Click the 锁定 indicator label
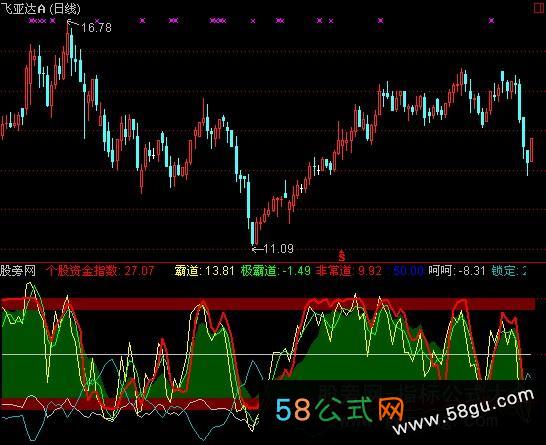 (x=509, y=271)
